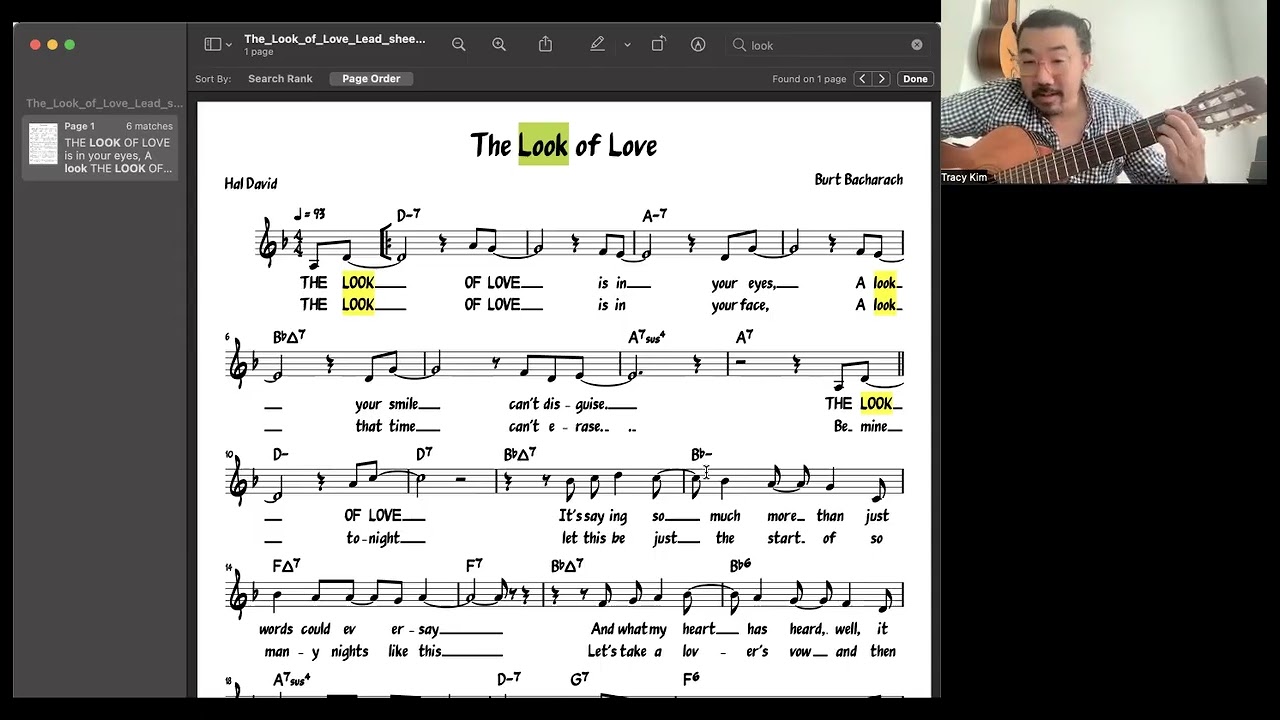The image size is (1280, 720).
Task: Click the Done button in search bar
Action: pyautogui.click(x=915, y=78)
